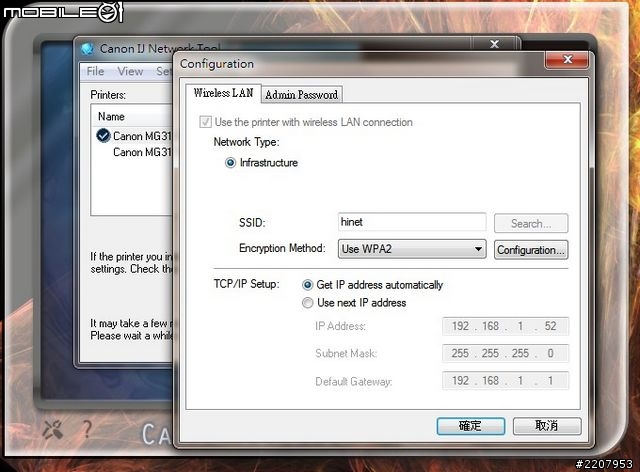Switch to the Wireless LAN tab
This screenshot has height=472, width=640.
[223, 93]
